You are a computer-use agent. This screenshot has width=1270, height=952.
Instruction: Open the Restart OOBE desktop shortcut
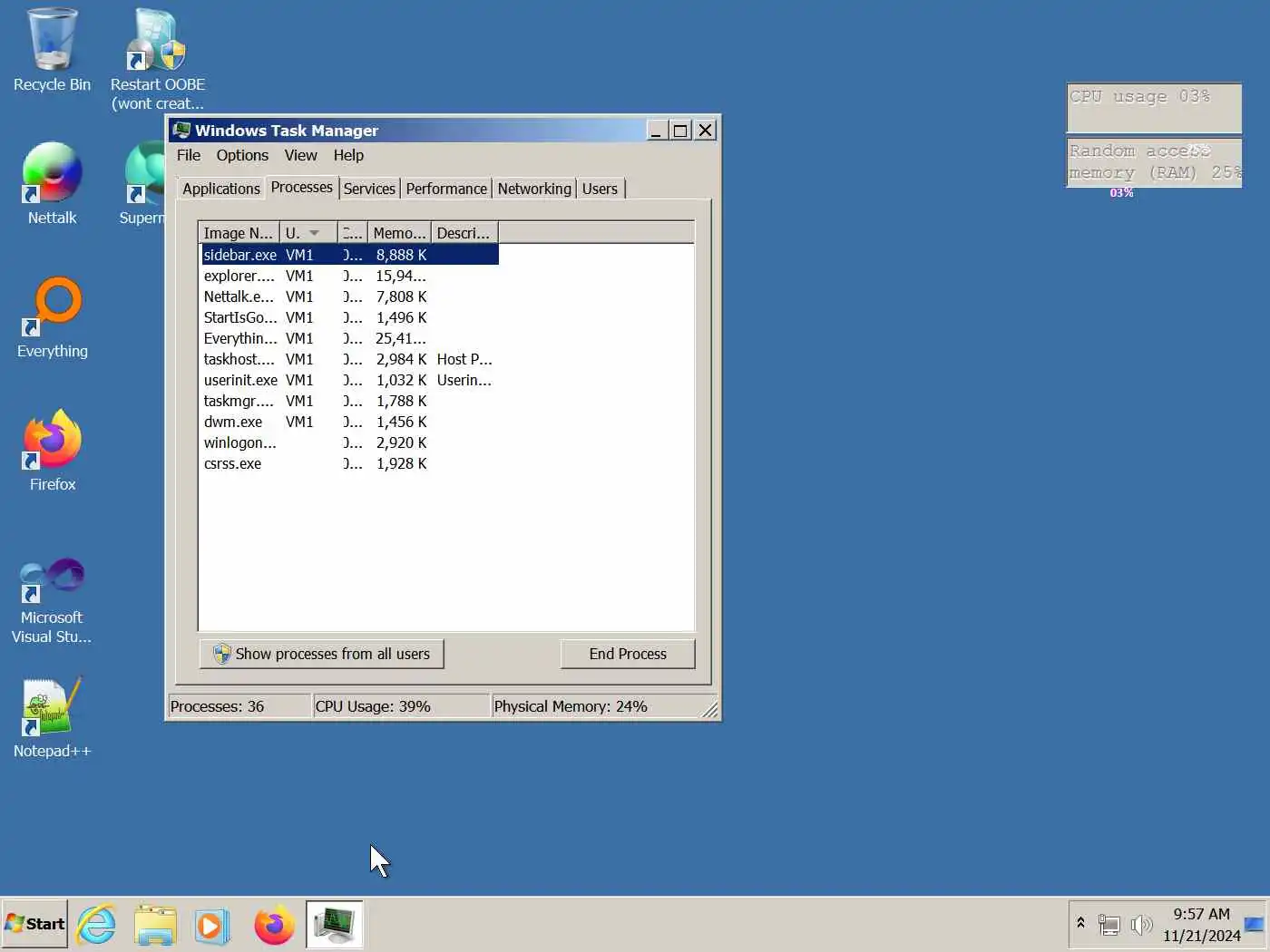point(157,60)
